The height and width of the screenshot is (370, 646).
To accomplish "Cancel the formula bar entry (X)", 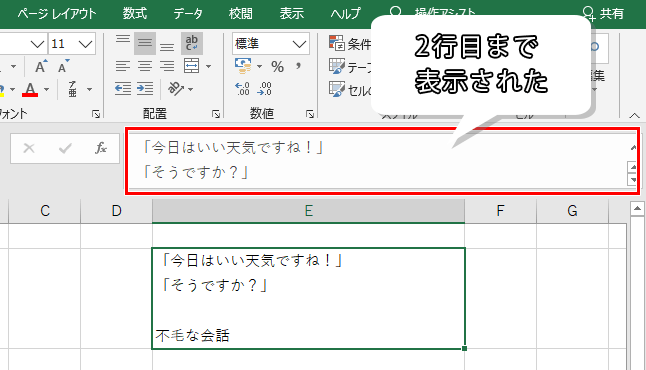I will coord(29,148).
